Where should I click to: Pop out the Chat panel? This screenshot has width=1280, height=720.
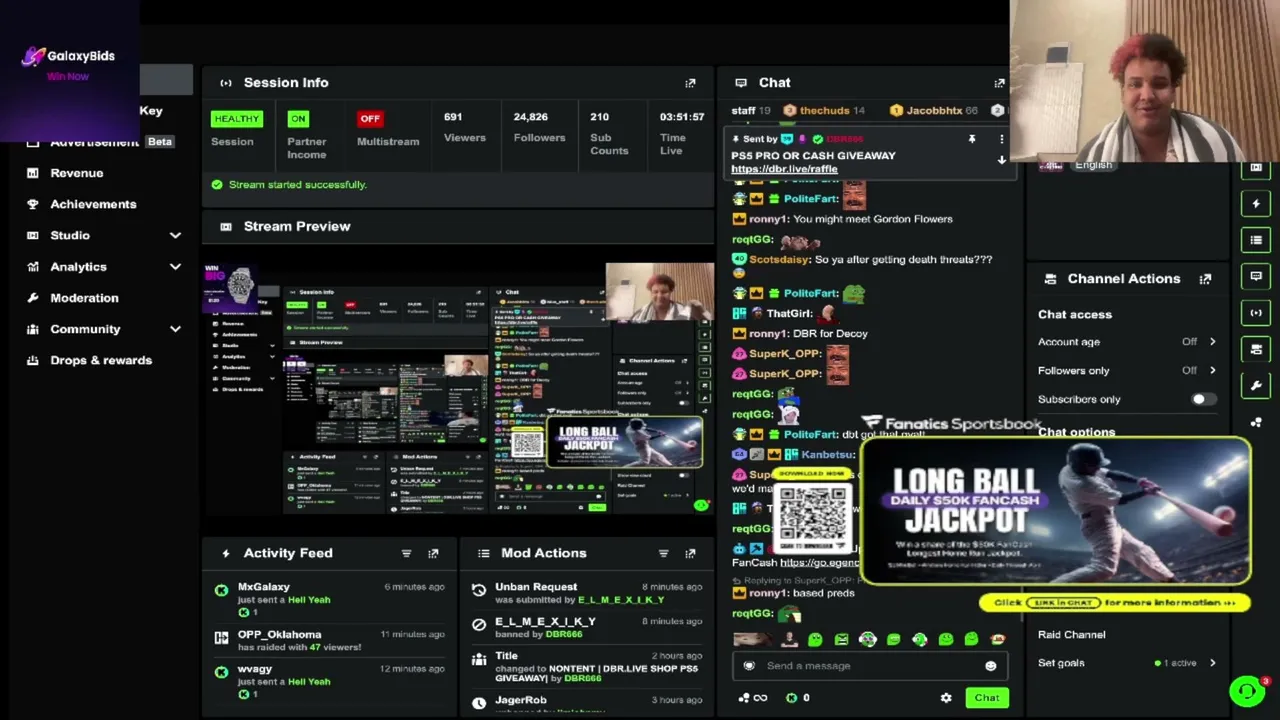(x=999, y=83)
